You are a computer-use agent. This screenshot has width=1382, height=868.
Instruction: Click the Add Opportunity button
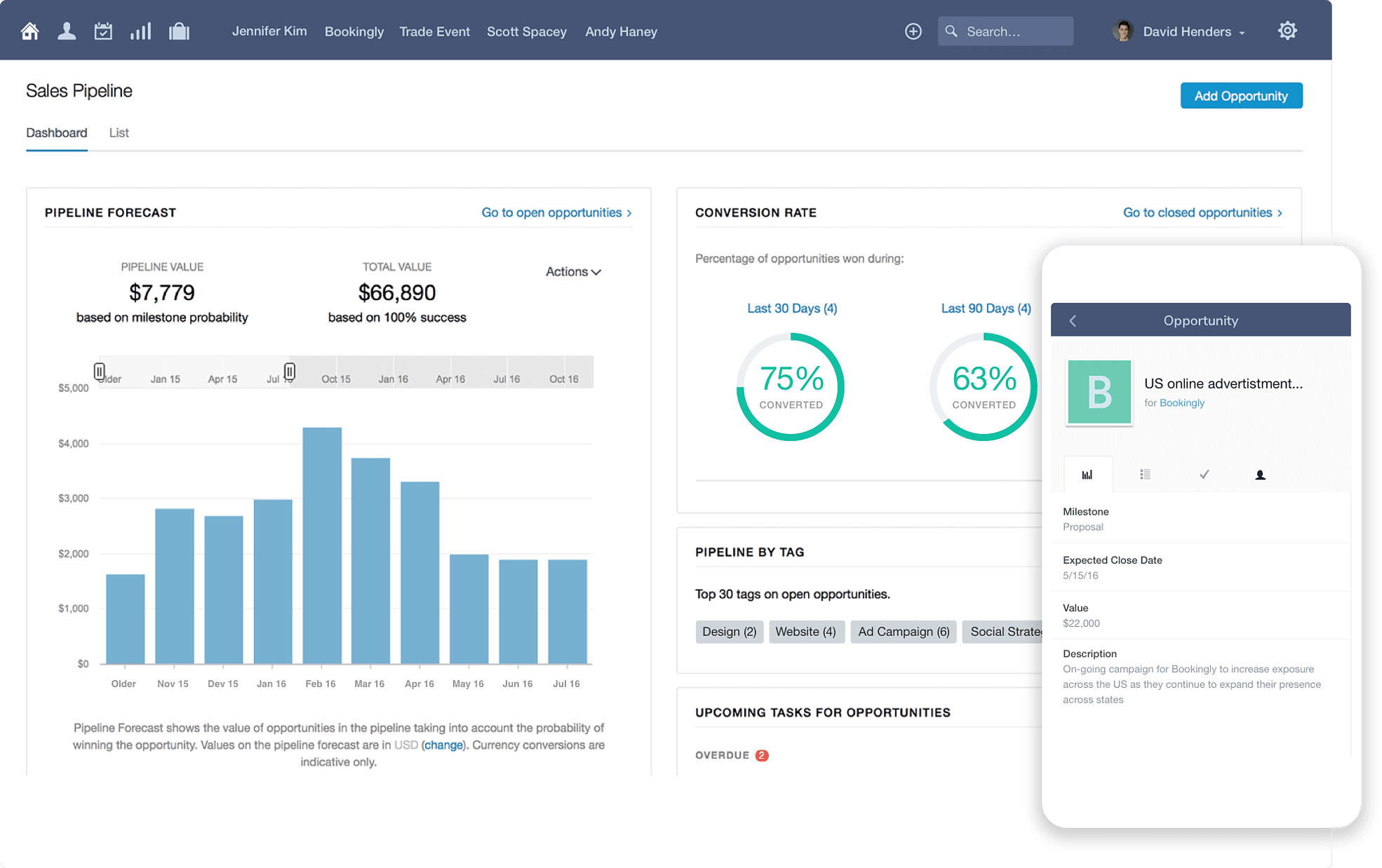click(1241, 95)
